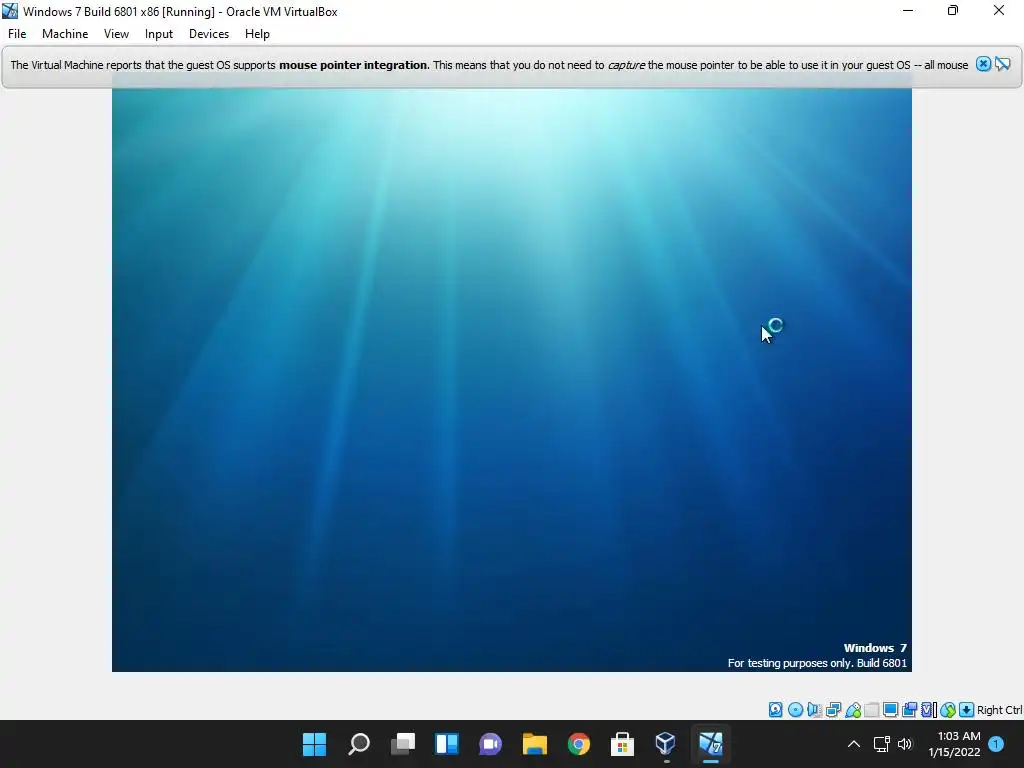Open the Help menu

tap(257, 34)
